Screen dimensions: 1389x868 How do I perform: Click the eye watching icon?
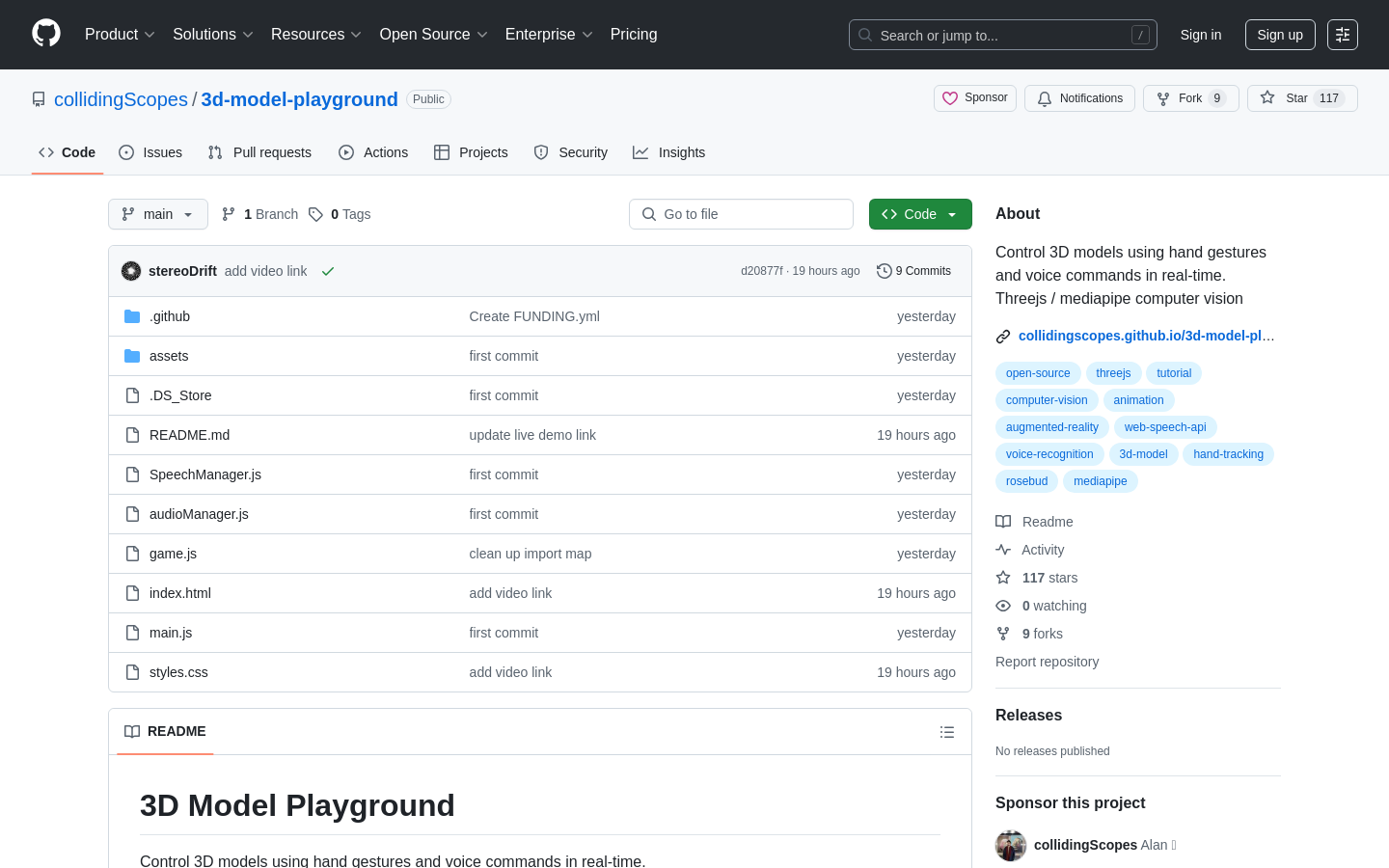(x=1003, y=606)
